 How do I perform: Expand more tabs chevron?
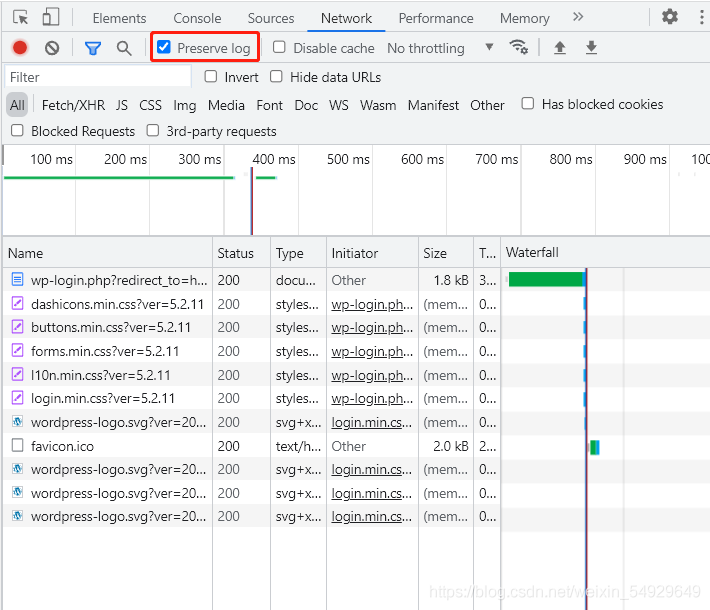tap(578, 17)
